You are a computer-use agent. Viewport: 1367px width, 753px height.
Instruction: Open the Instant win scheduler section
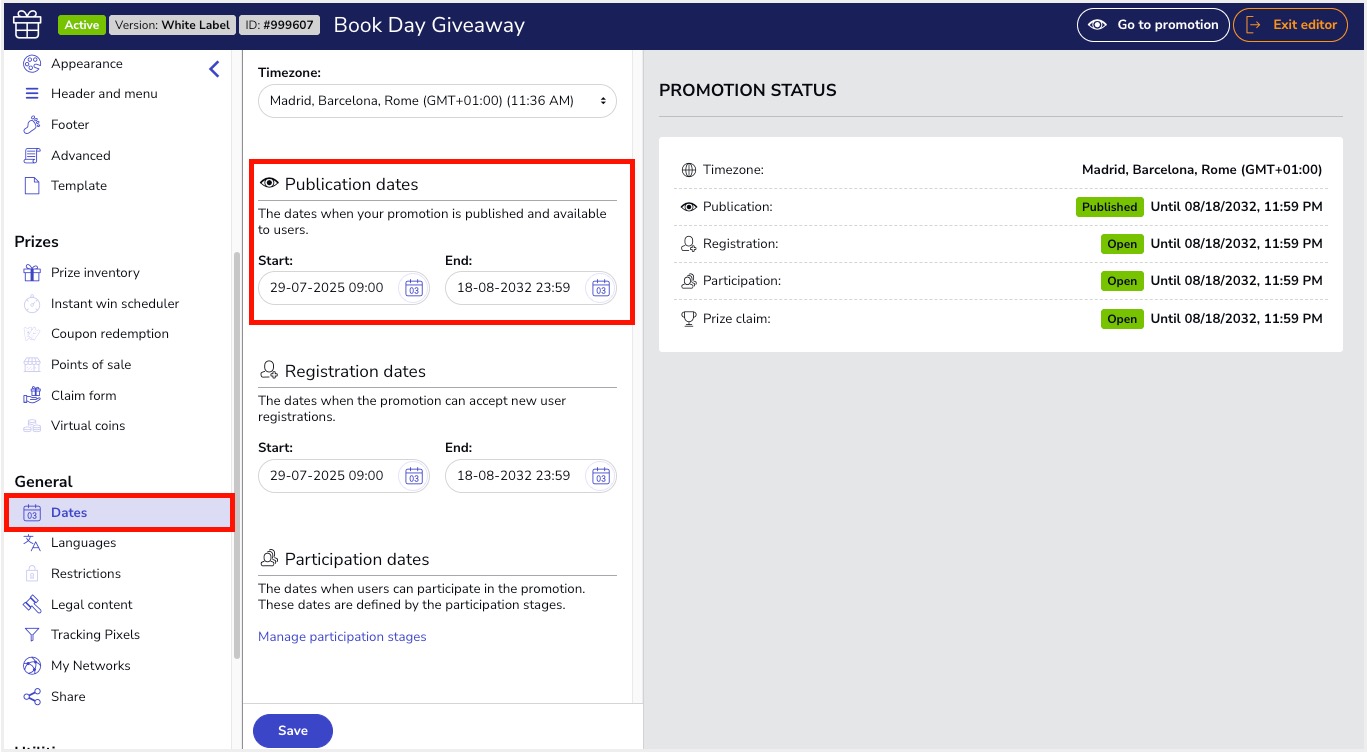pos(115,304)
